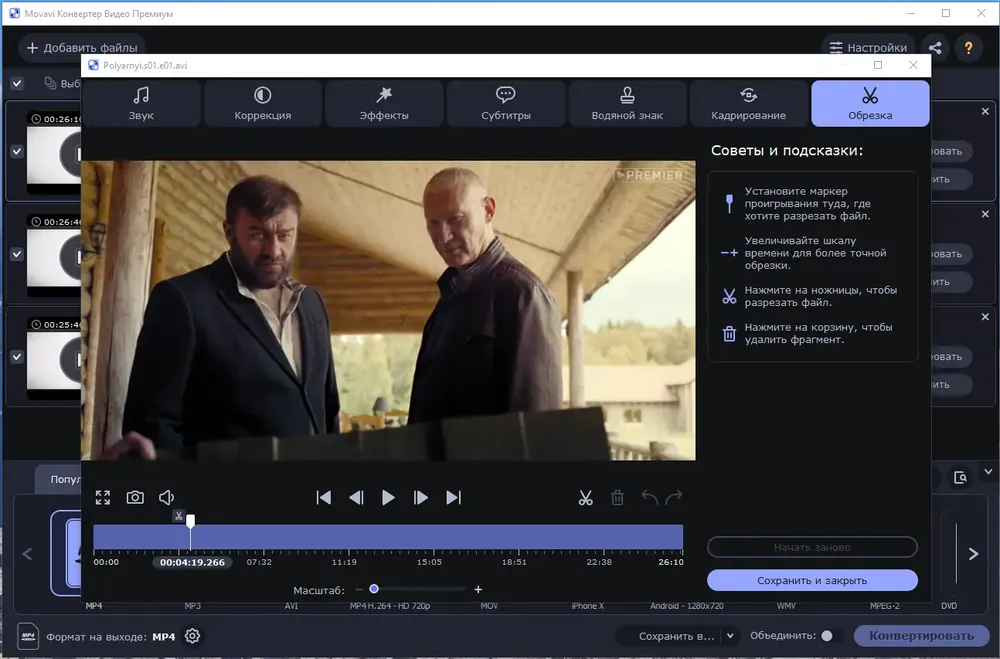Start video playback

coord(388,498)
